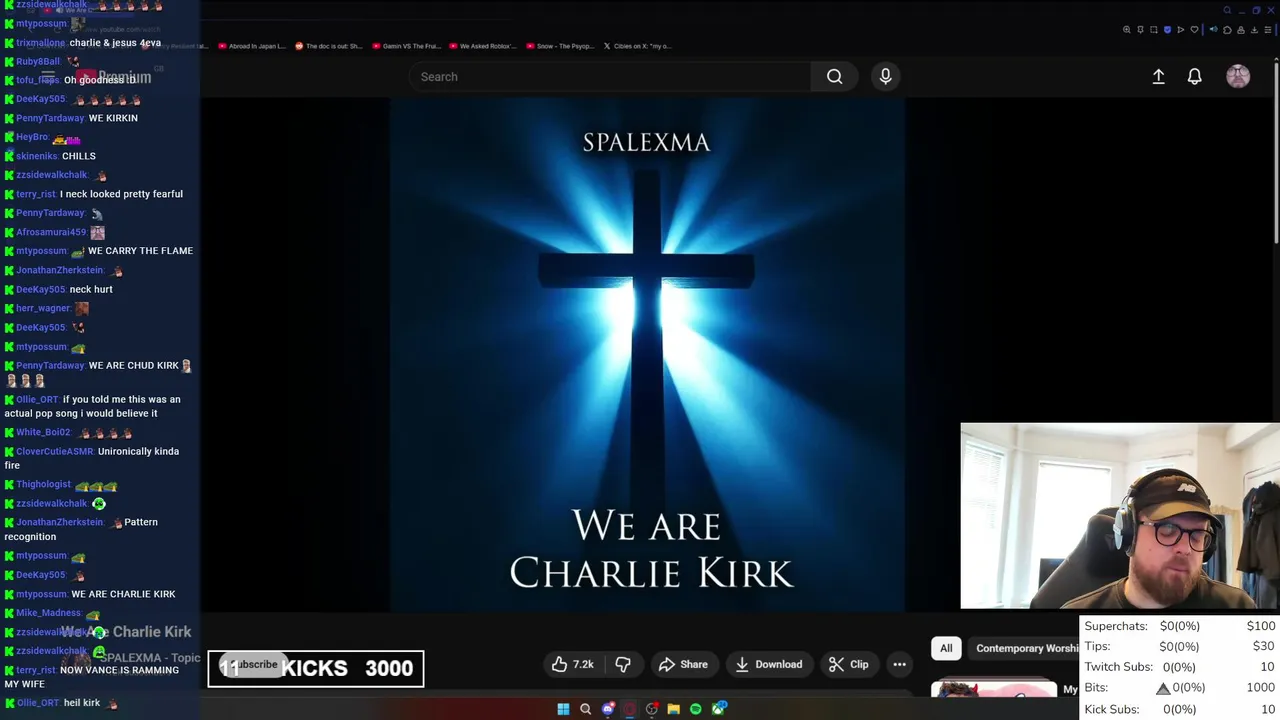
Task: Click DeeKay505 message 'neck hurt'
Action: point(91,289)
